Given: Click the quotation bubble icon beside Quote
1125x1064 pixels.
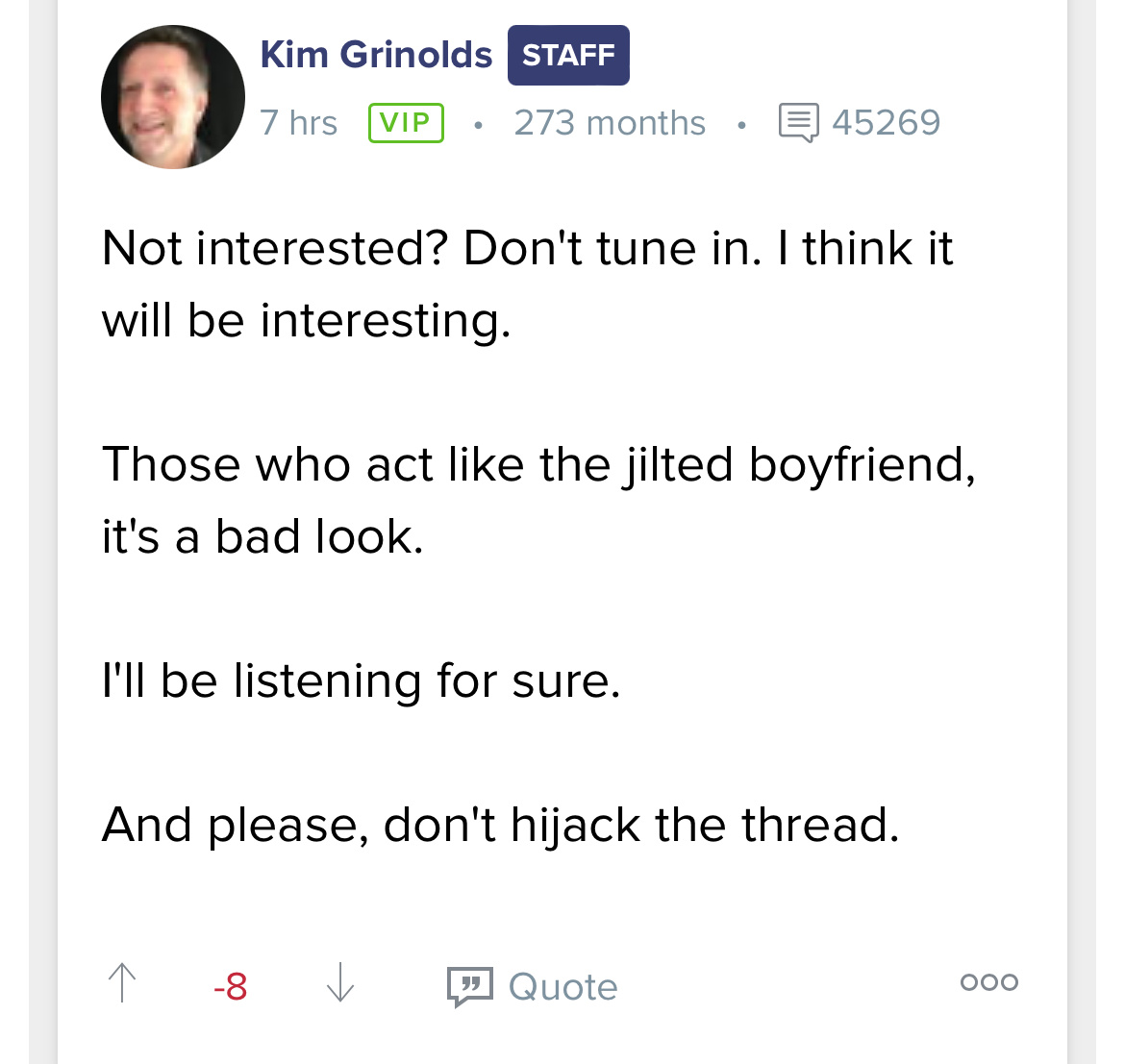Looking at the screenshot, I should [469, 985].
